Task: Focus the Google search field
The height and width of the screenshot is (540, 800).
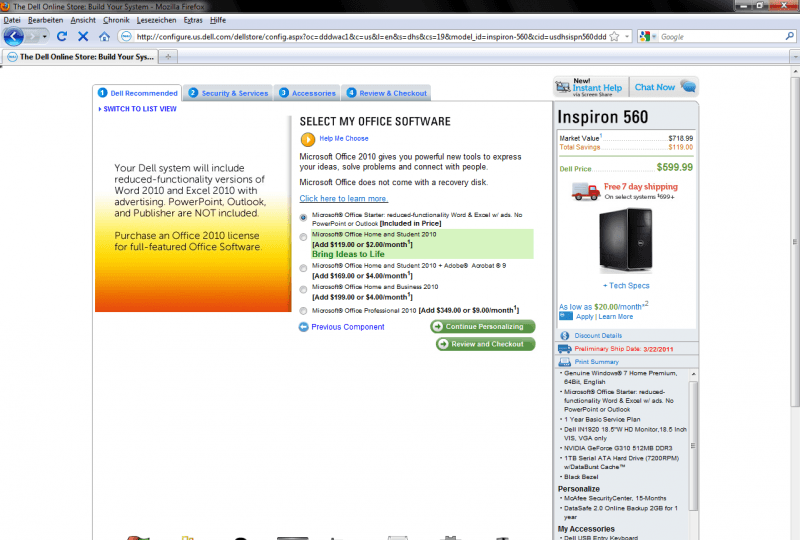Action: coord(721,37)
